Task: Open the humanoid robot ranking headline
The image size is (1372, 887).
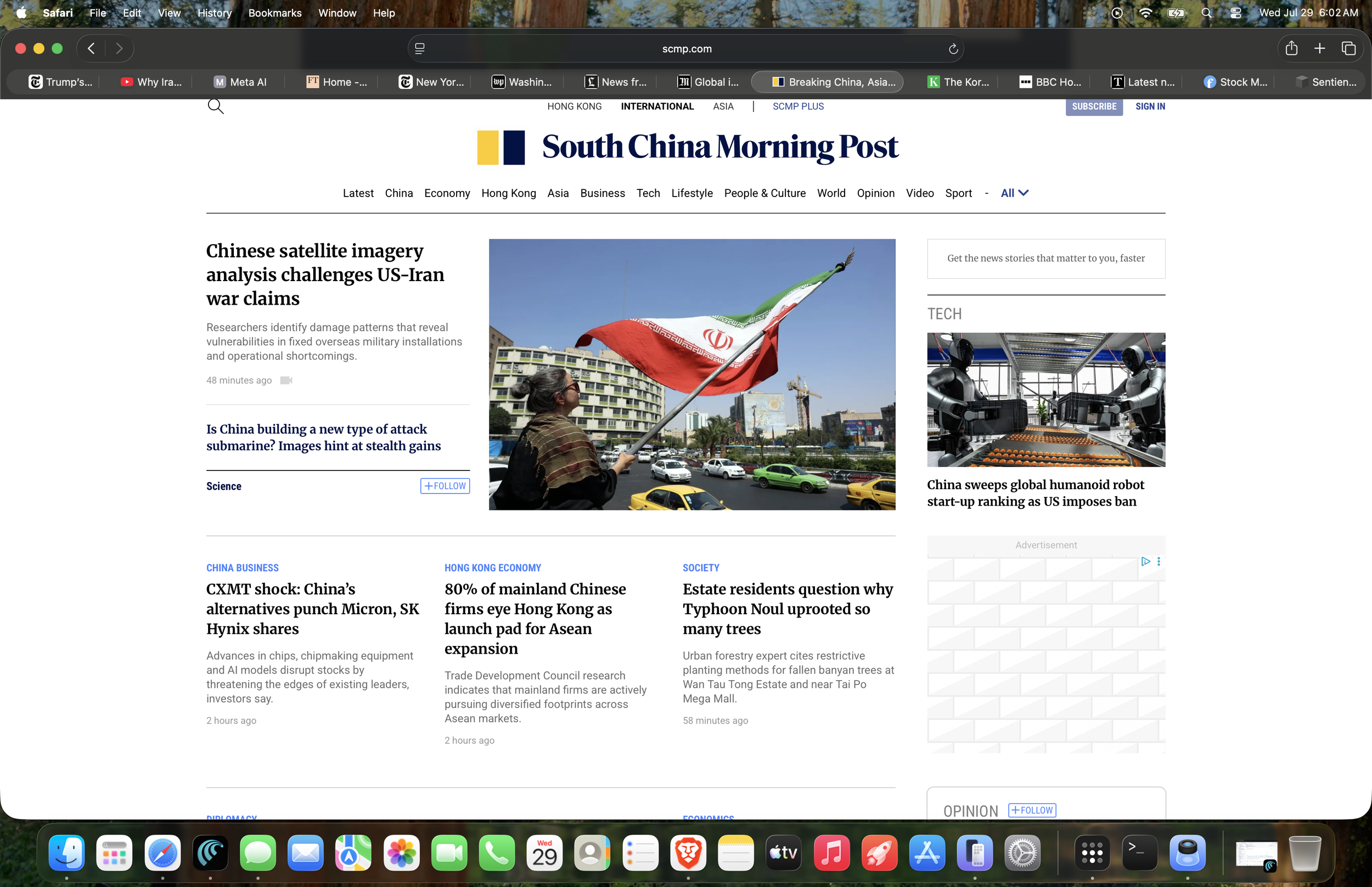Action: tap(1036, 493)
